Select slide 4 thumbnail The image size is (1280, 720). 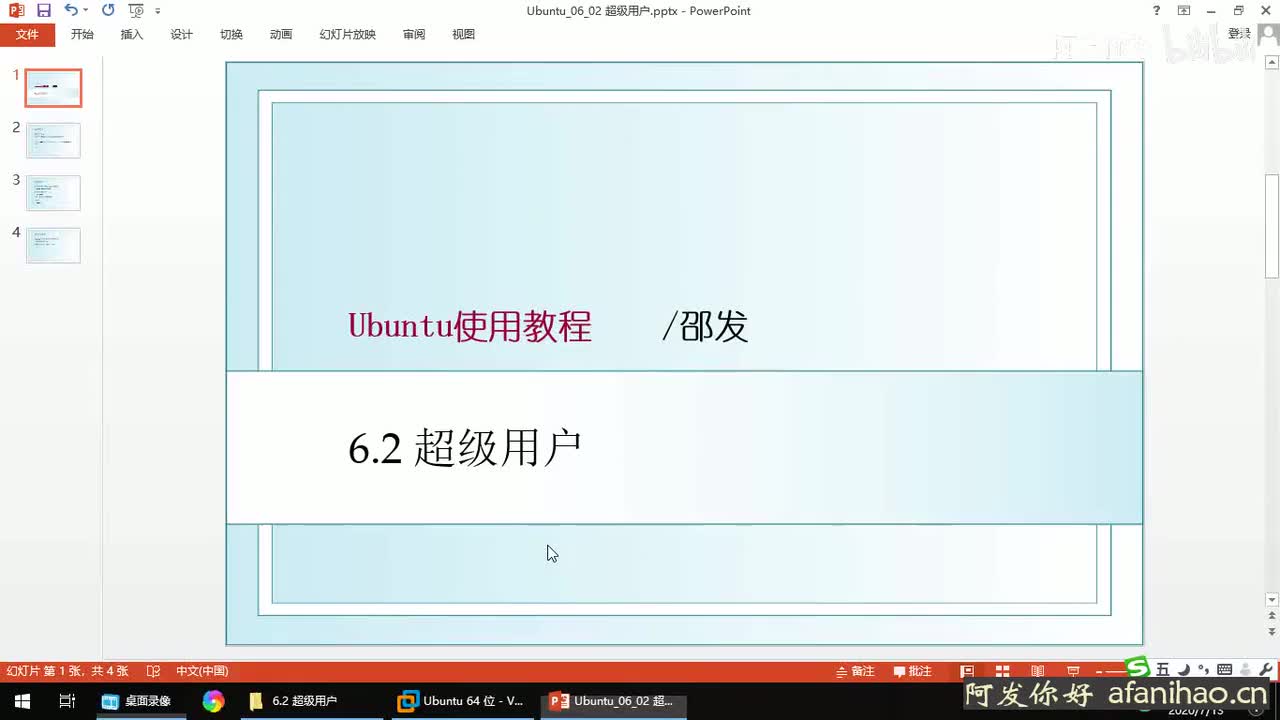(53, 245)
